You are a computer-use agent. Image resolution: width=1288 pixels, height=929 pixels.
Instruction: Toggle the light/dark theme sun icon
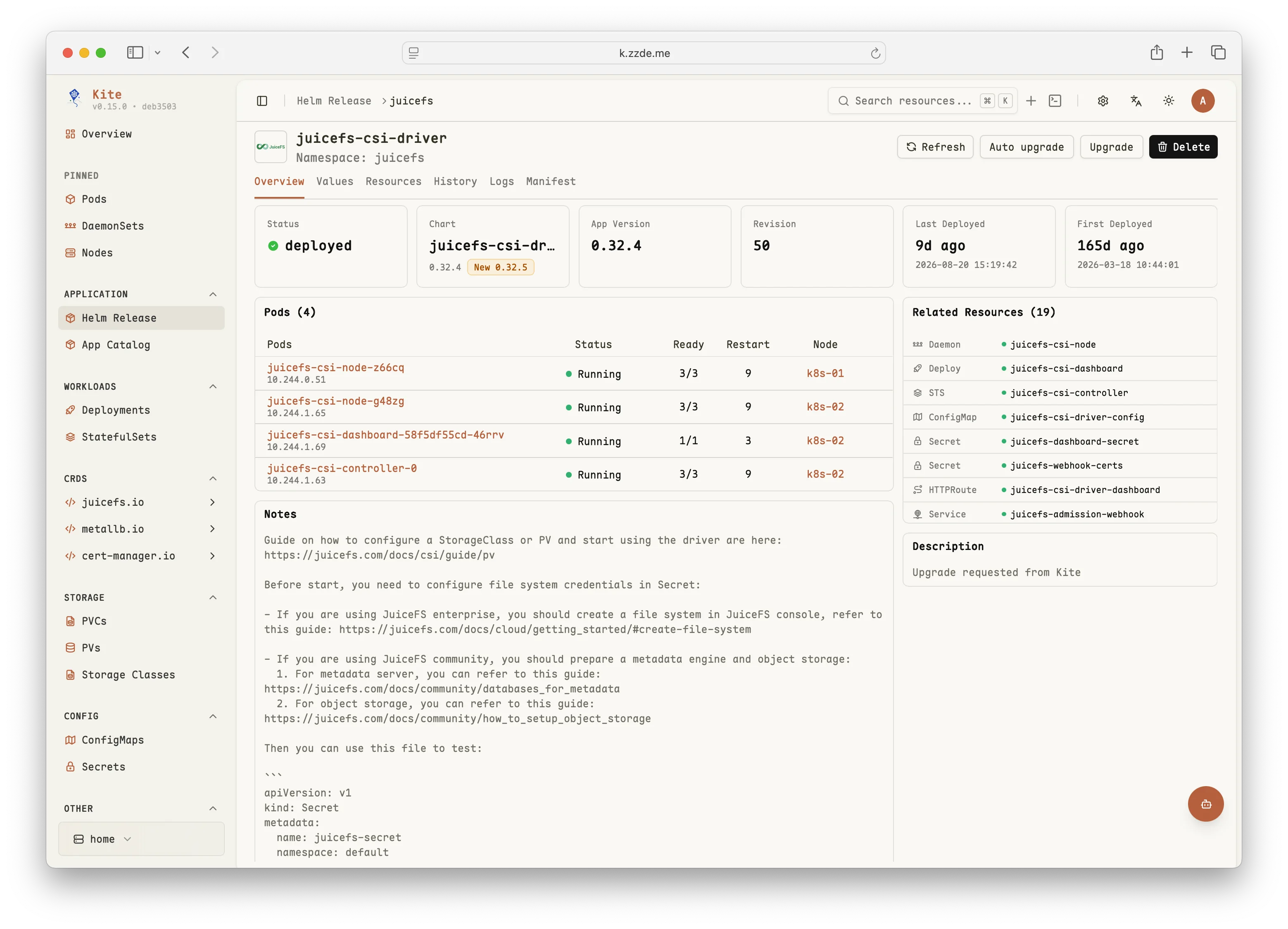pyautogui.click(x=1168, y=101)
